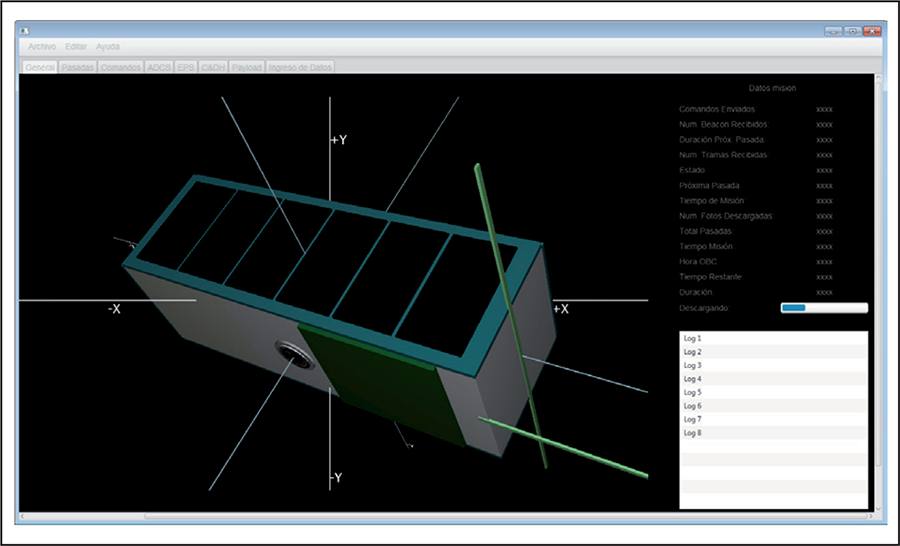
Task: Click the Estado xxxx value
Action: click(824, 171)
